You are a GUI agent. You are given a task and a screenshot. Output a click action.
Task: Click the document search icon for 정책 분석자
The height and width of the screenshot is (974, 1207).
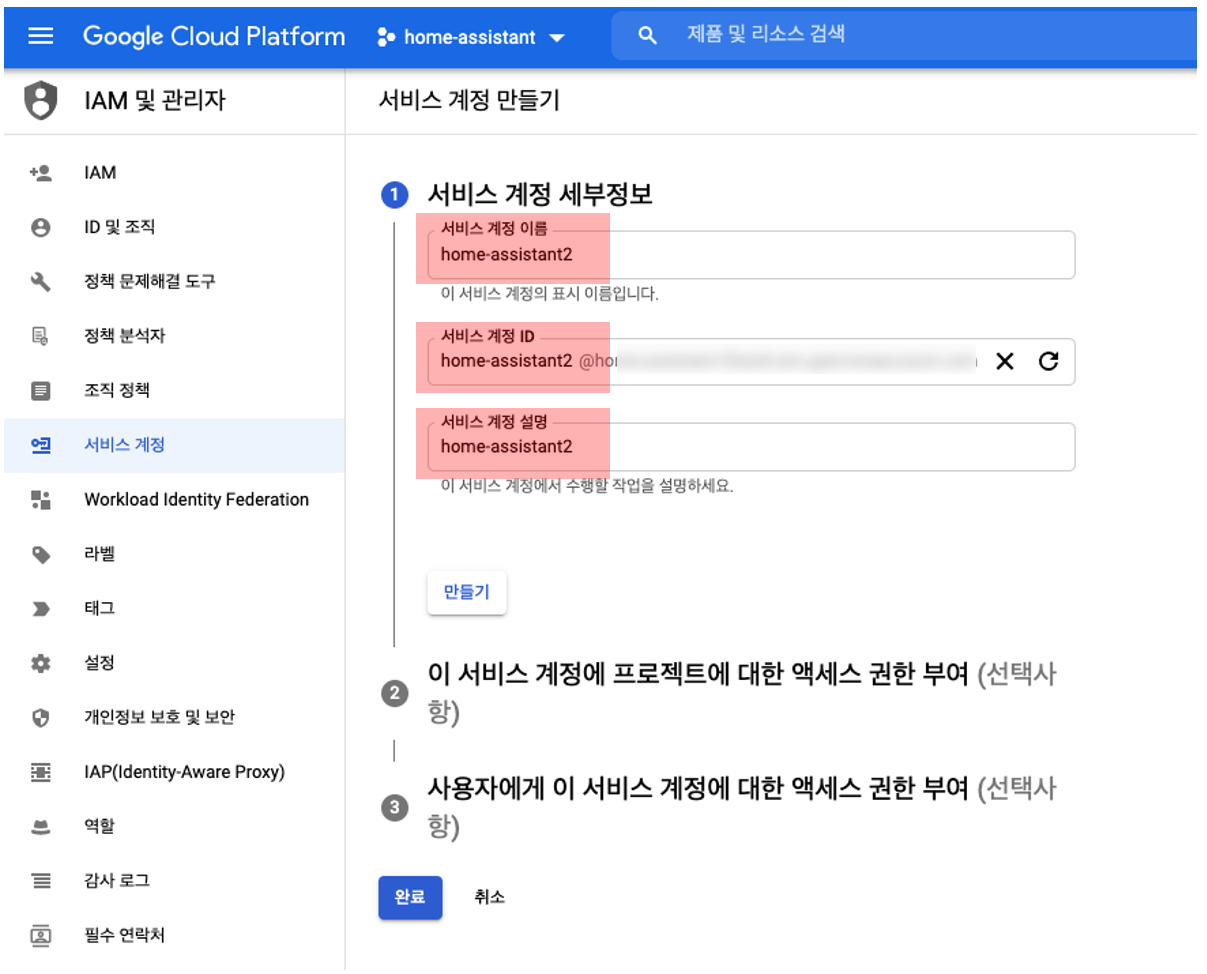point(41,336)
